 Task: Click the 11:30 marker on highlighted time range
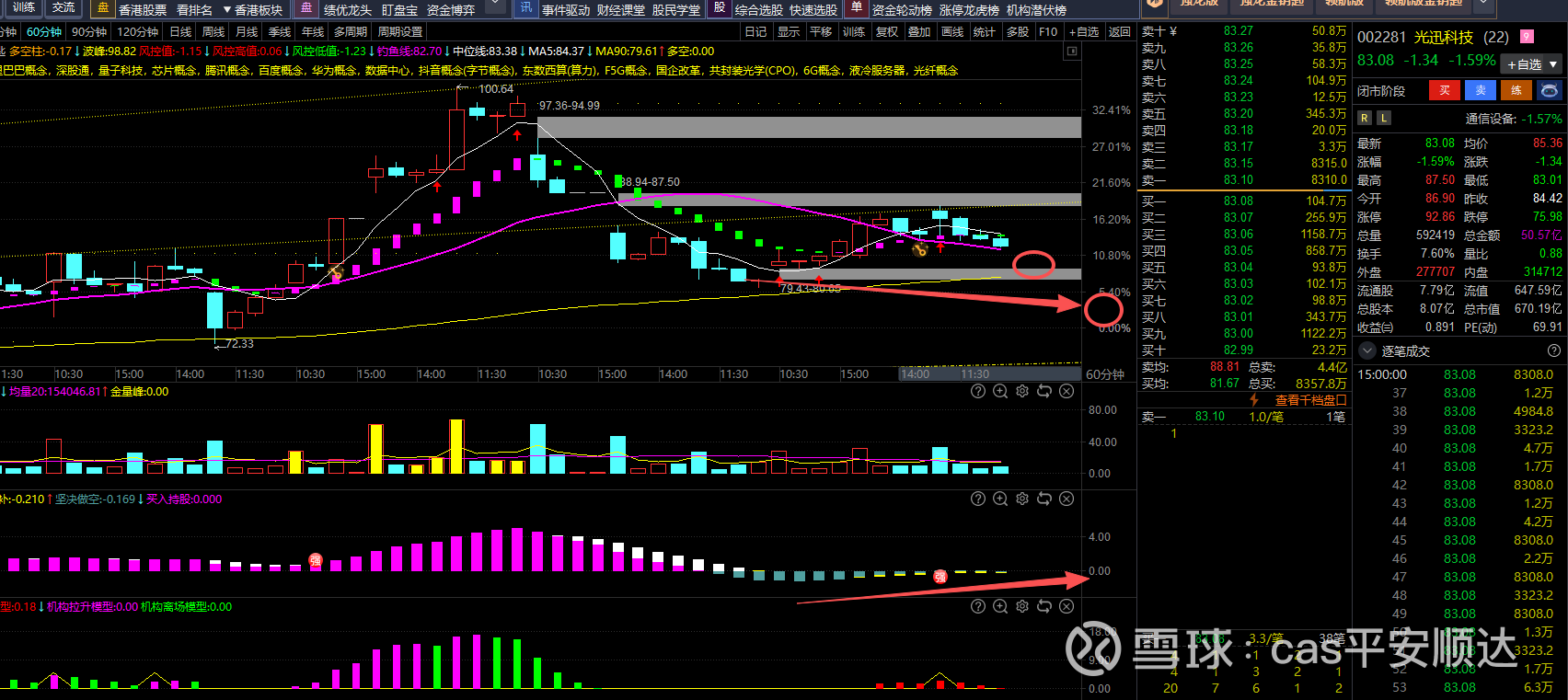[x=974, y=374]
